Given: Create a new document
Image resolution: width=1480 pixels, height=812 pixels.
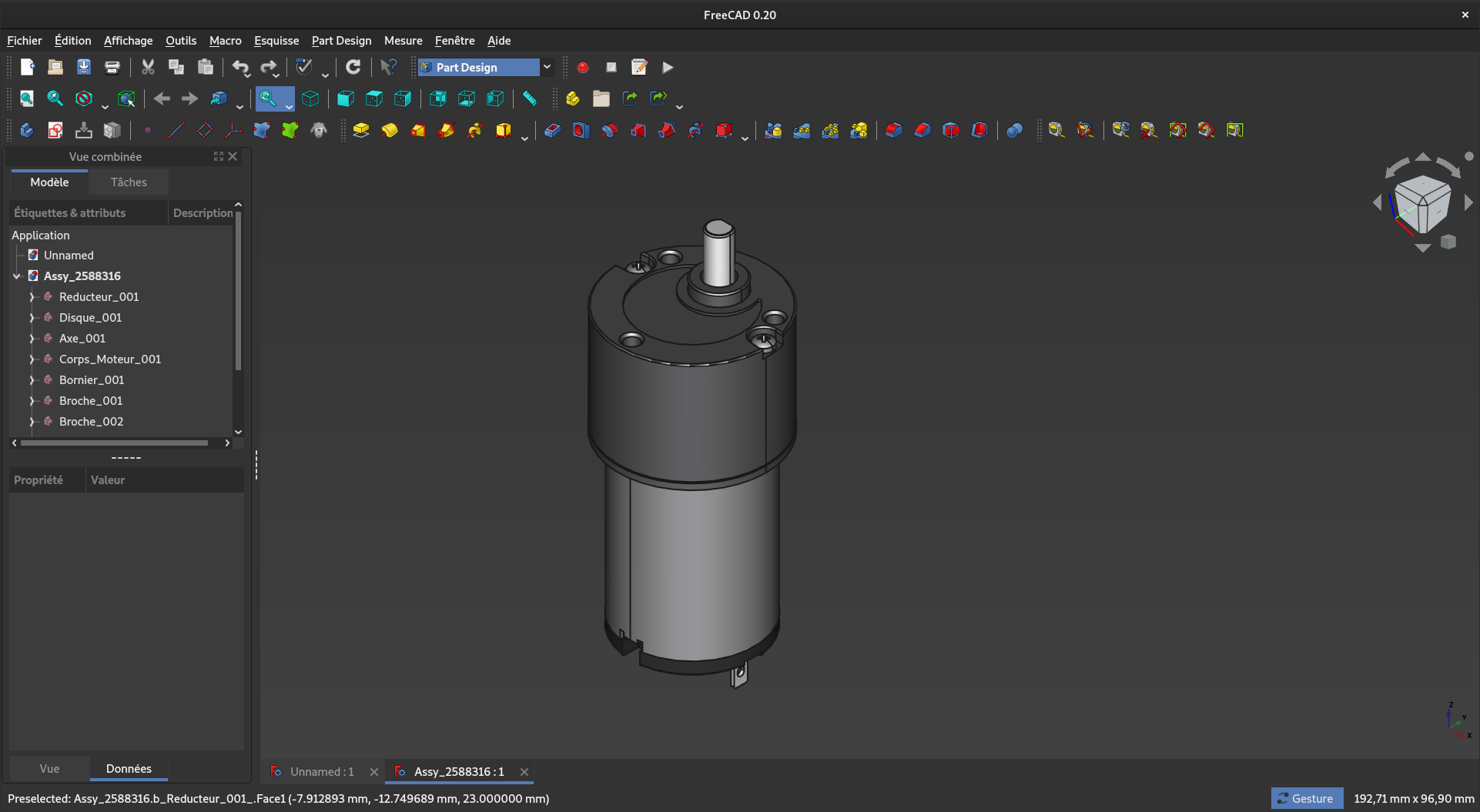Looking at the screenshot, I should point(27,68).
